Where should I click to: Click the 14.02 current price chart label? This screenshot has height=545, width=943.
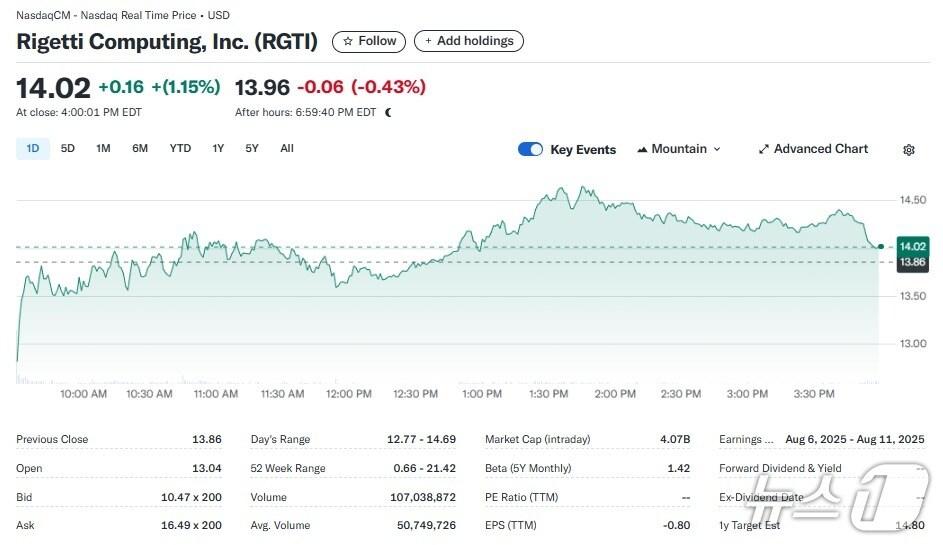tap(912, 246)
